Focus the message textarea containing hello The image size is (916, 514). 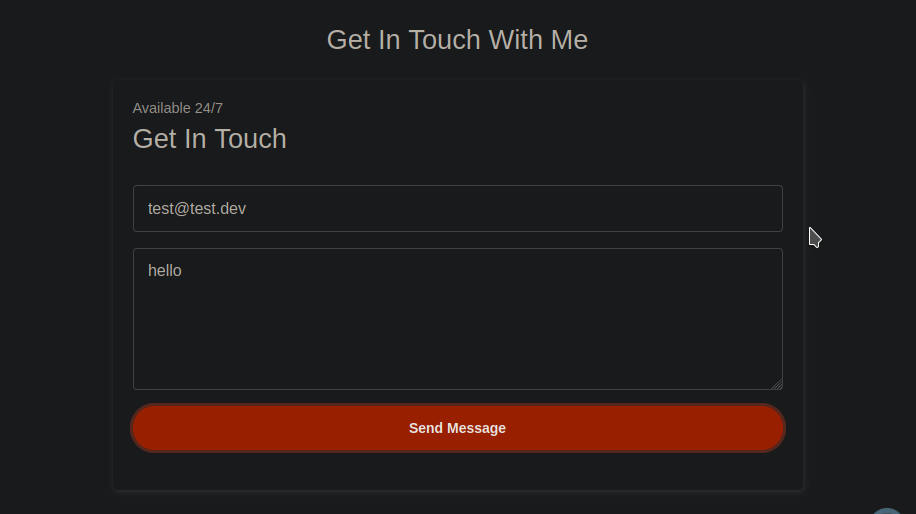click(x=457, y=319)
